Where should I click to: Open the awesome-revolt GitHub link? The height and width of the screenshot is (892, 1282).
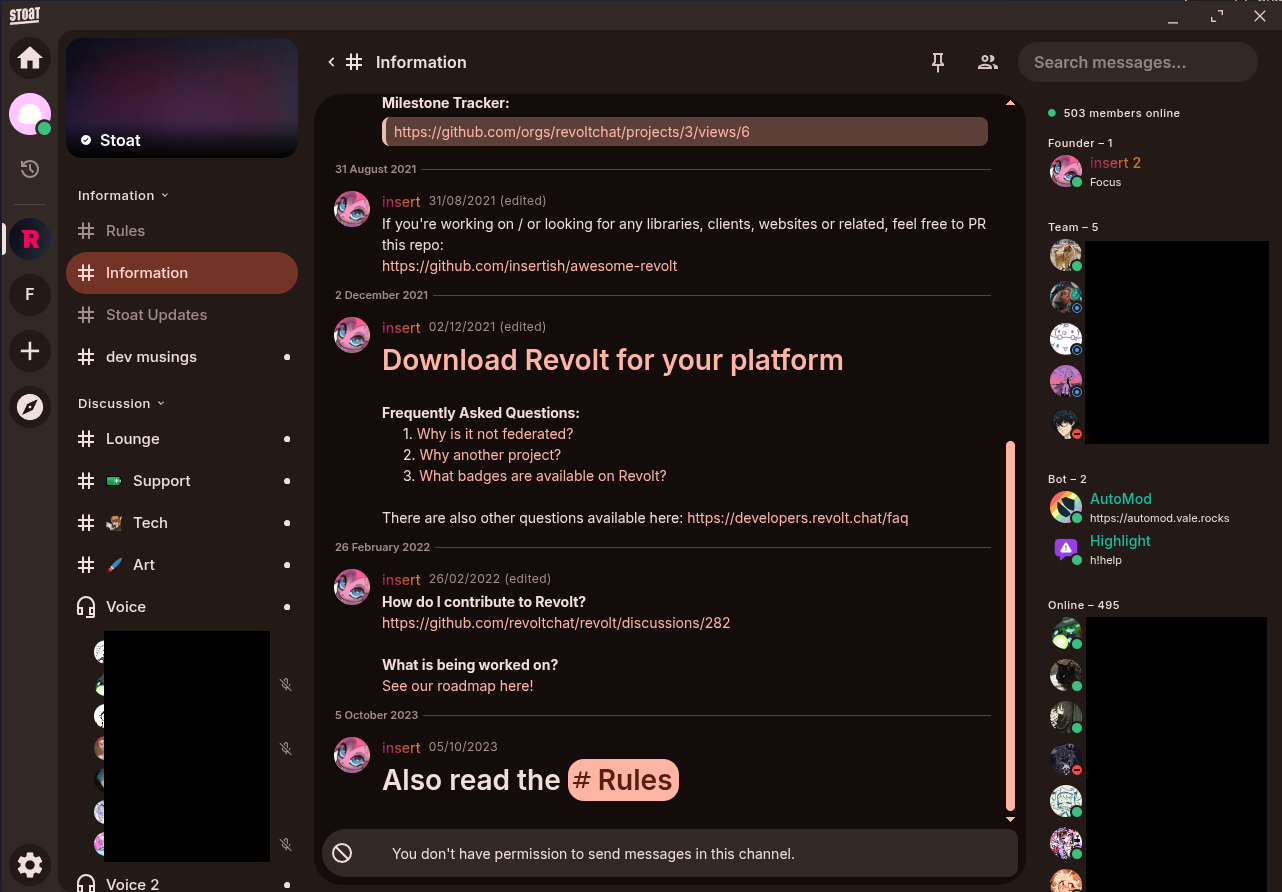click(529, 266)
